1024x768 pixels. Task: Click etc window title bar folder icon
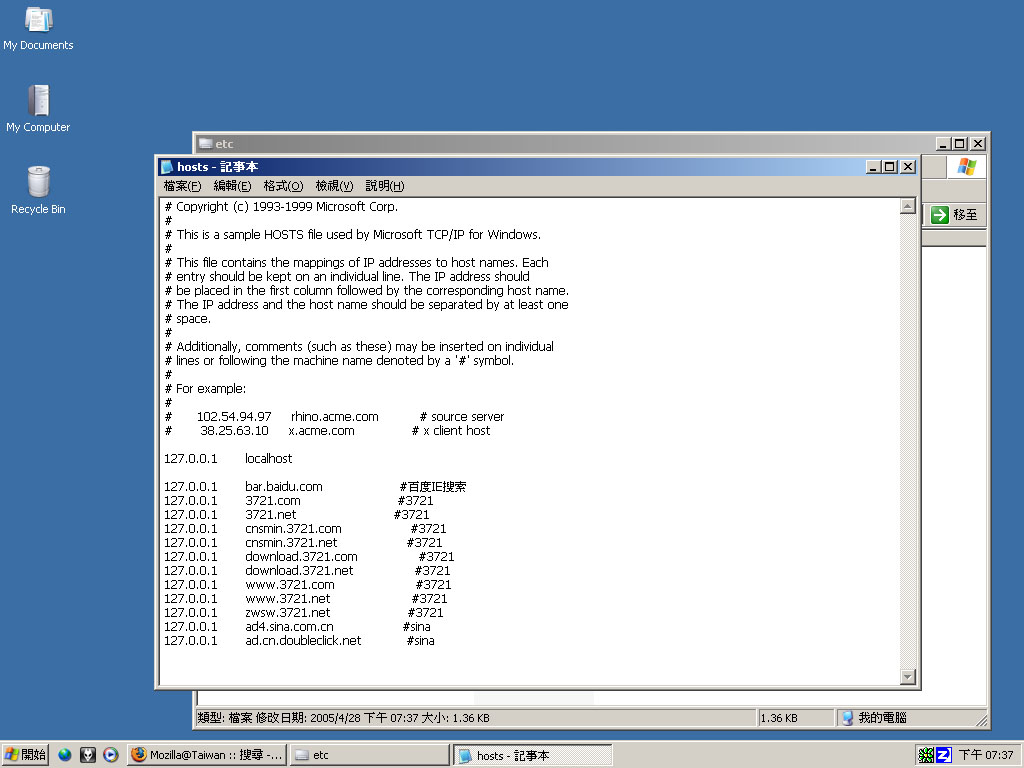[206, 144]
